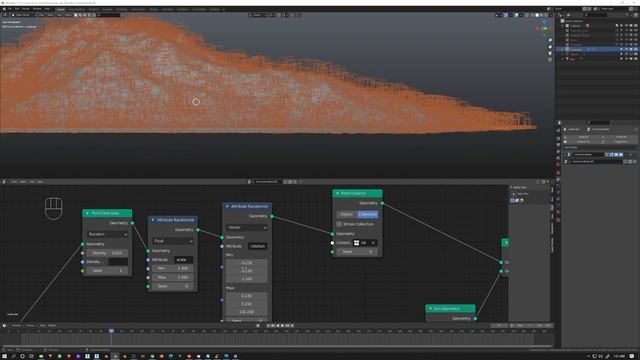Click the Windows Start button
Viewport: 640px width, 360px height.
[4, 356]
